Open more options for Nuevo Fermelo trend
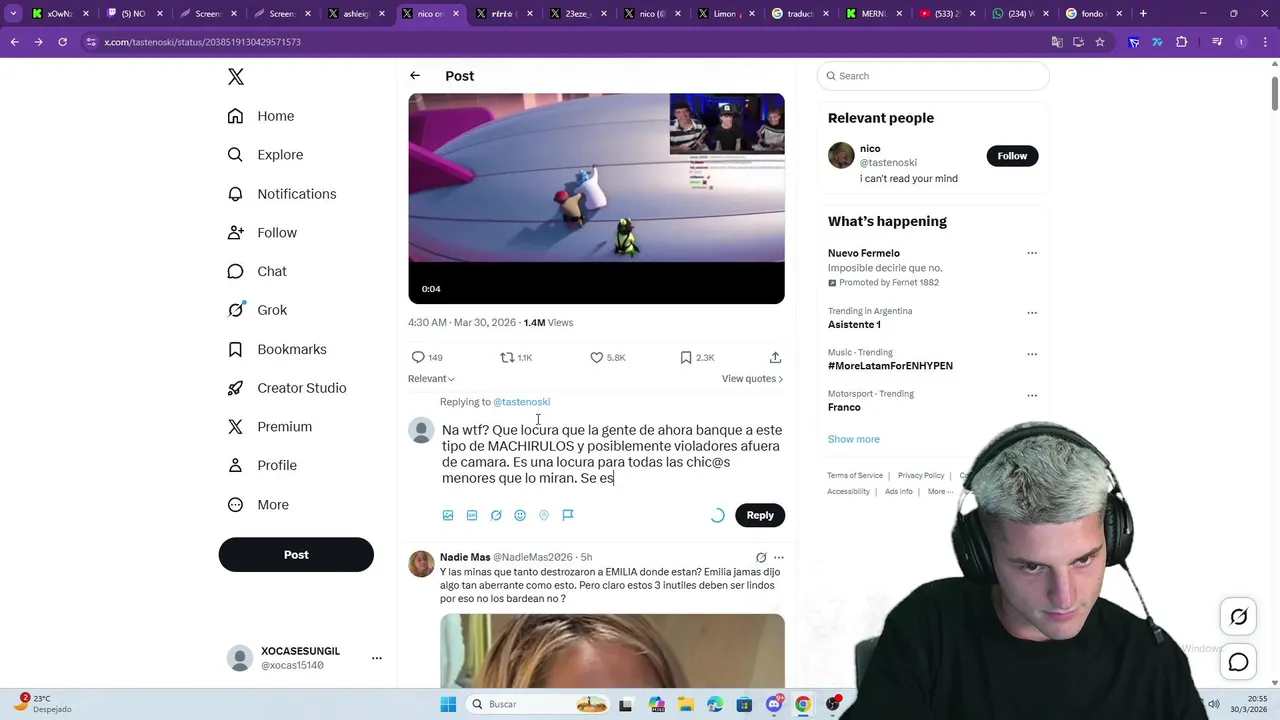This screenshot has height=720, width=1280. 1032,253
